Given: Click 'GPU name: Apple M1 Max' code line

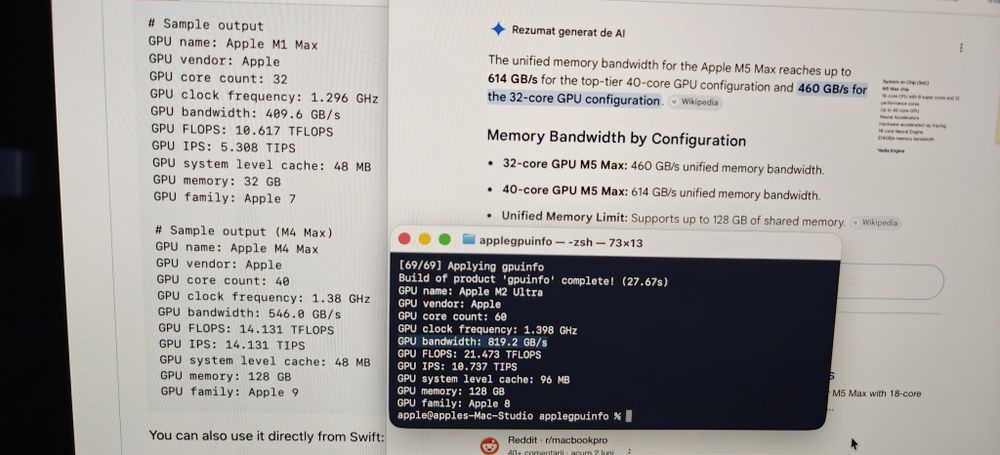Looking at the screenshot, I should (233, 44).
